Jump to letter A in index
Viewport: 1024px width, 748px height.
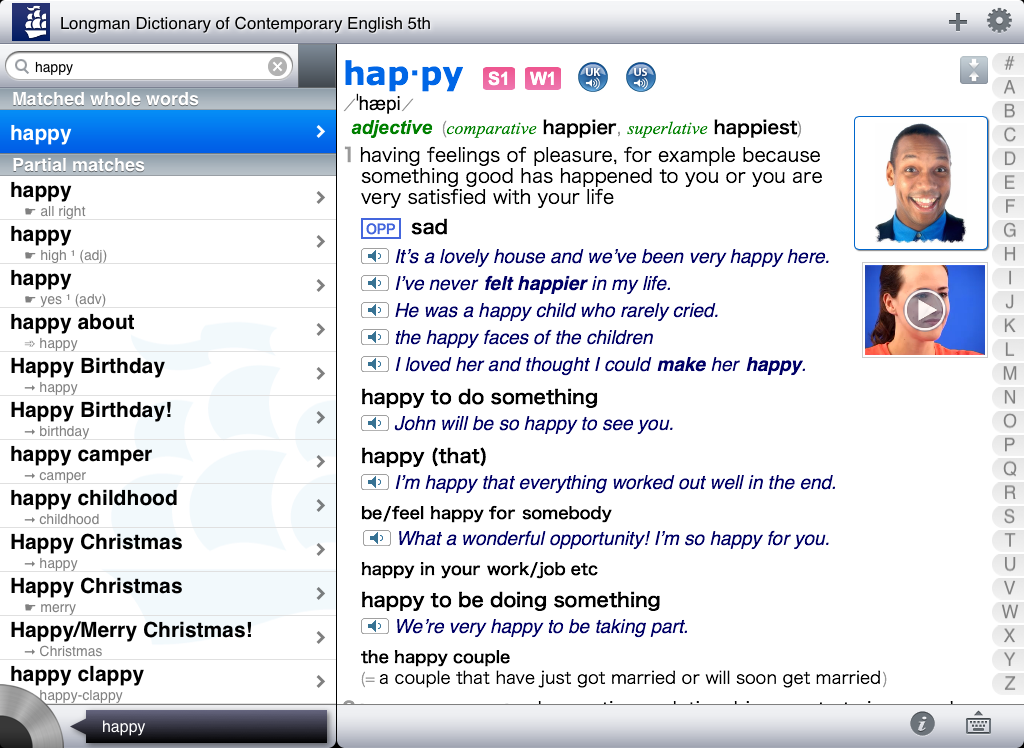click(x=1009, y=87)
